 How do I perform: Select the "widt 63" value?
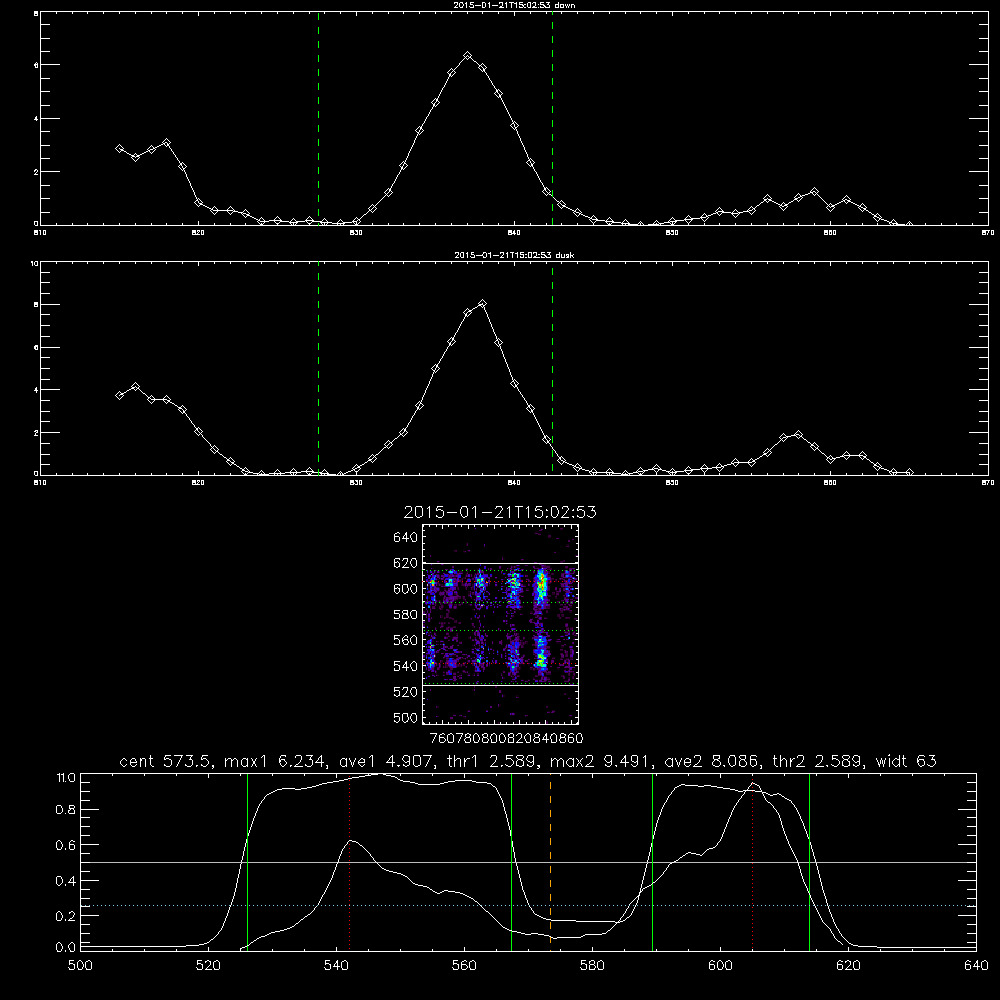(906, 761)
